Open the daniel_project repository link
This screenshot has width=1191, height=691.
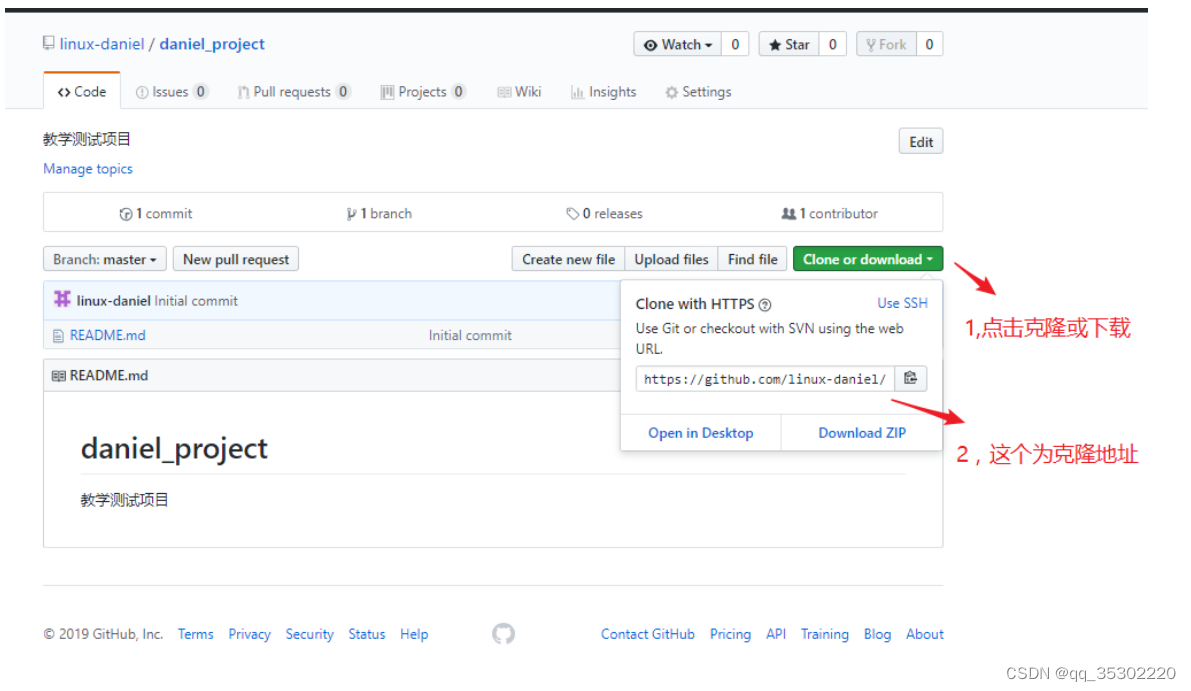tap(212, 44)
